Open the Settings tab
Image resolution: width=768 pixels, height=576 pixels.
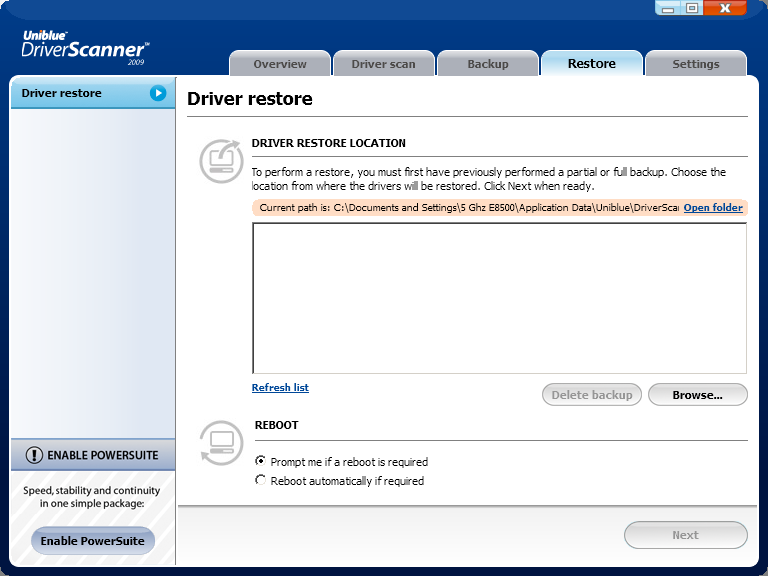tap(695, 64)
